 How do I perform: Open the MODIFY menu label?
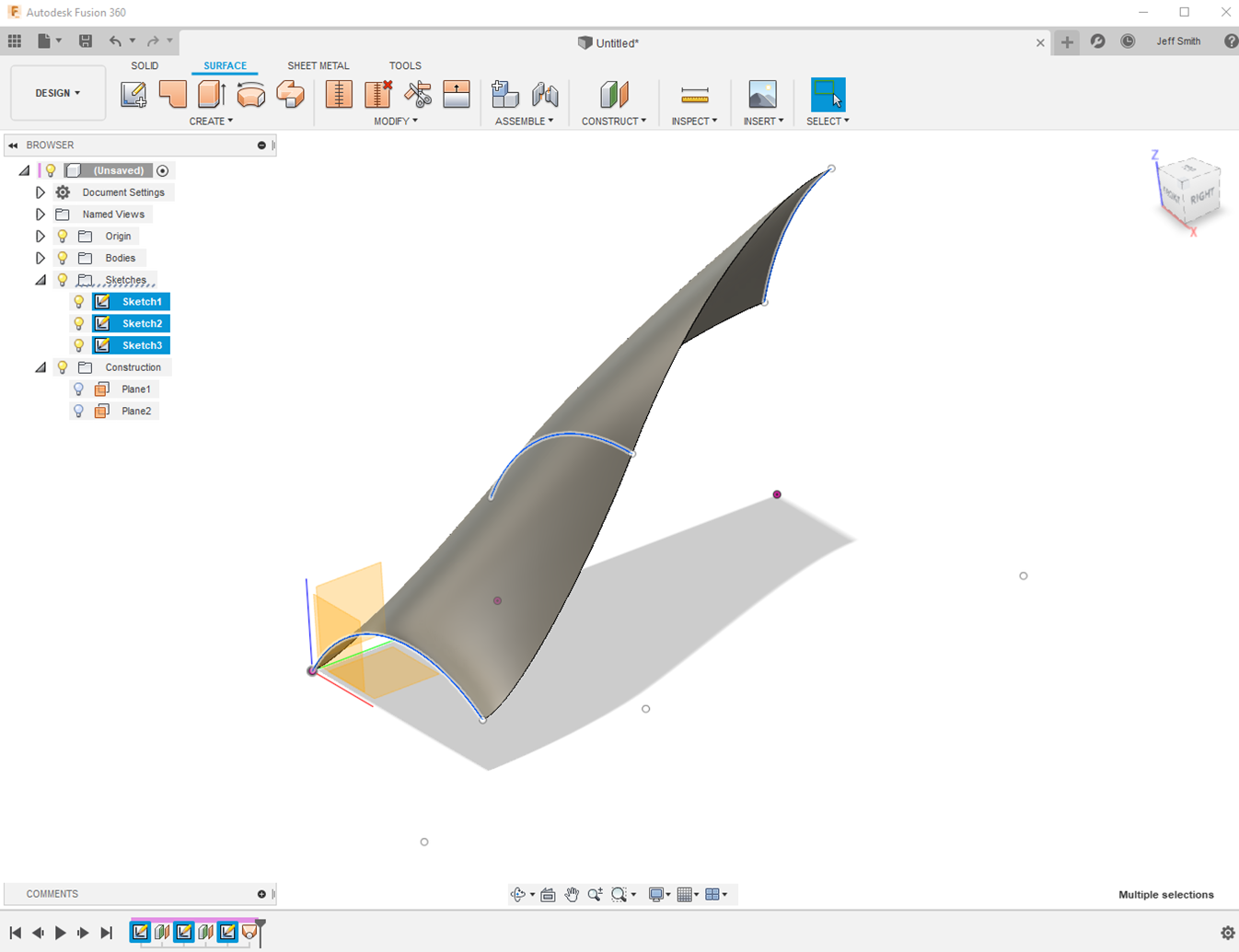point(396,122)
